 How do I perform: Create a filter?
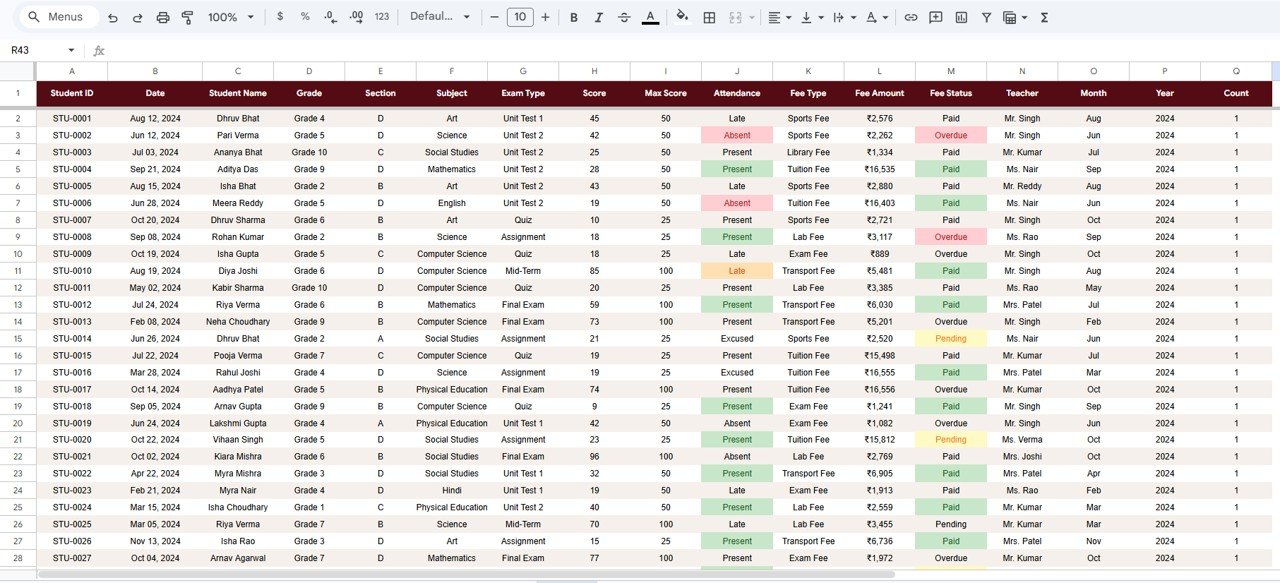tap(986, 17)
